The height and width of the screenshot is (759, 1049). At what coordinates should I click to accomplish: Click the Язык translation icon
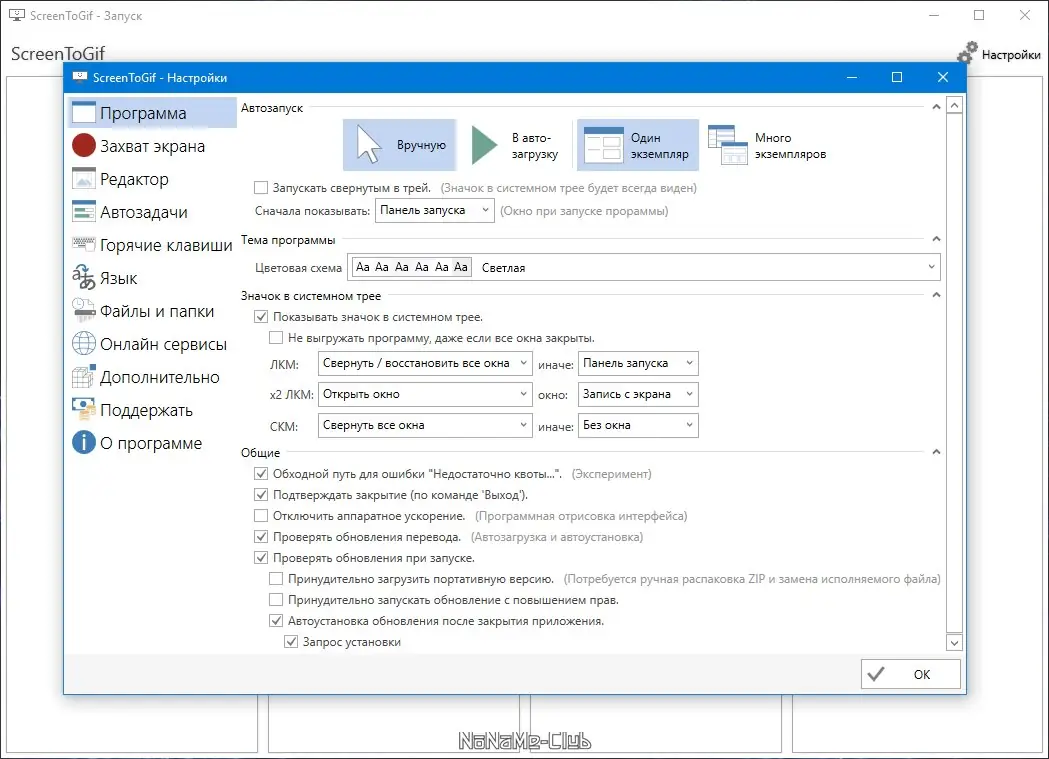[x=84, y=277]
